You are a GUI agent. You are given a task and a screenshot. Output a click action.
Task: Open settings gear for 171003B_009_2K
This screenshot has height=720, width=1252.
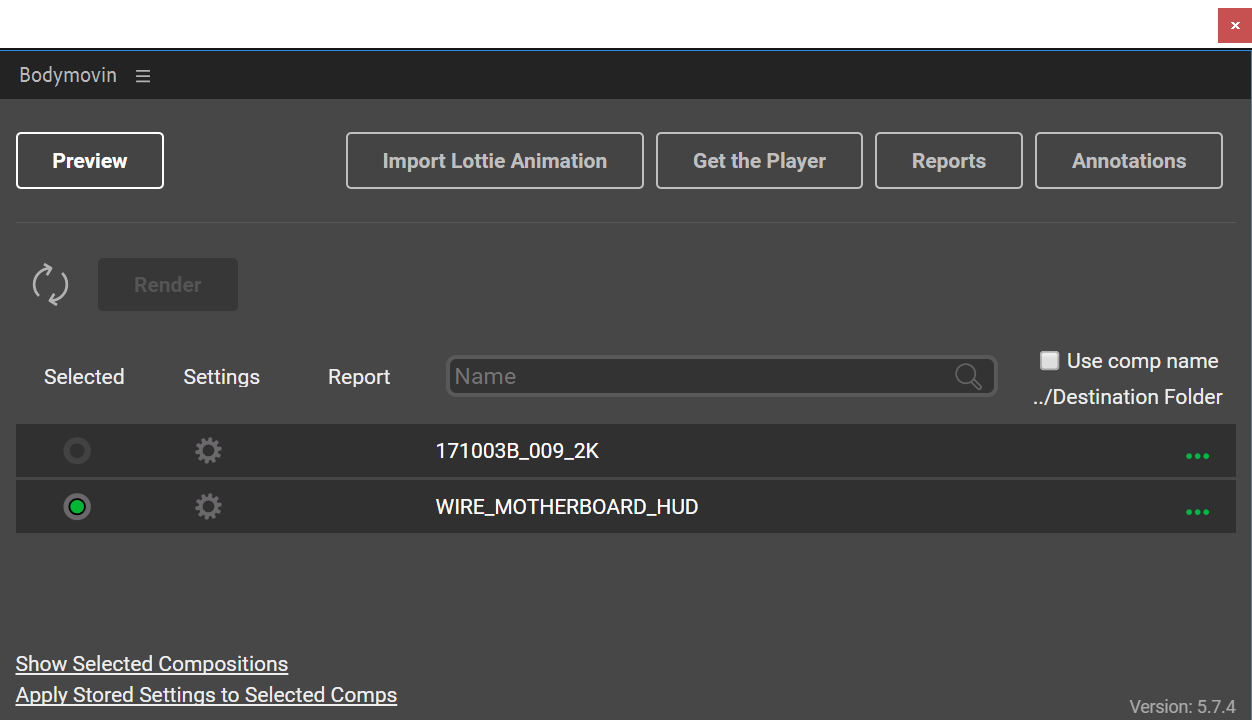[208, 451]
